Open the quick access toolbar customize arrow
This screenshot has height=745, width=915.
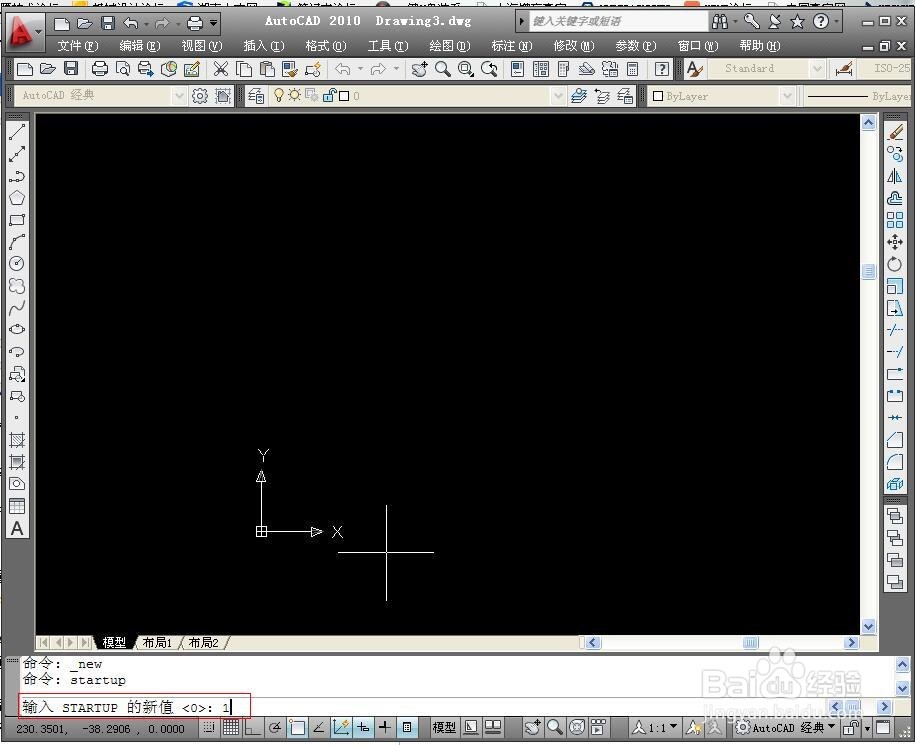tap(214, 23)
